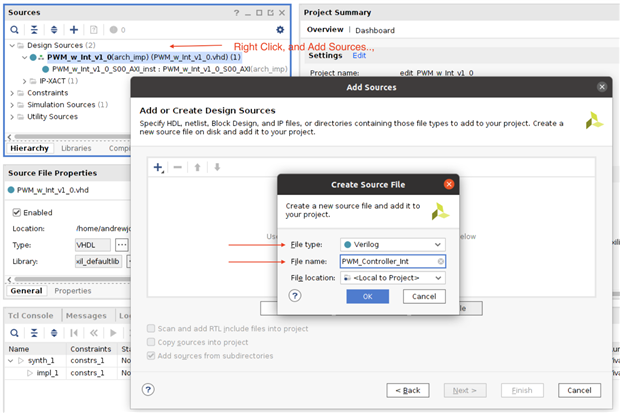Toggle Copy sources into project checkbox
The height and width of the screenshot is (413, 620).
pyautogui.click(x=151, y=342)
